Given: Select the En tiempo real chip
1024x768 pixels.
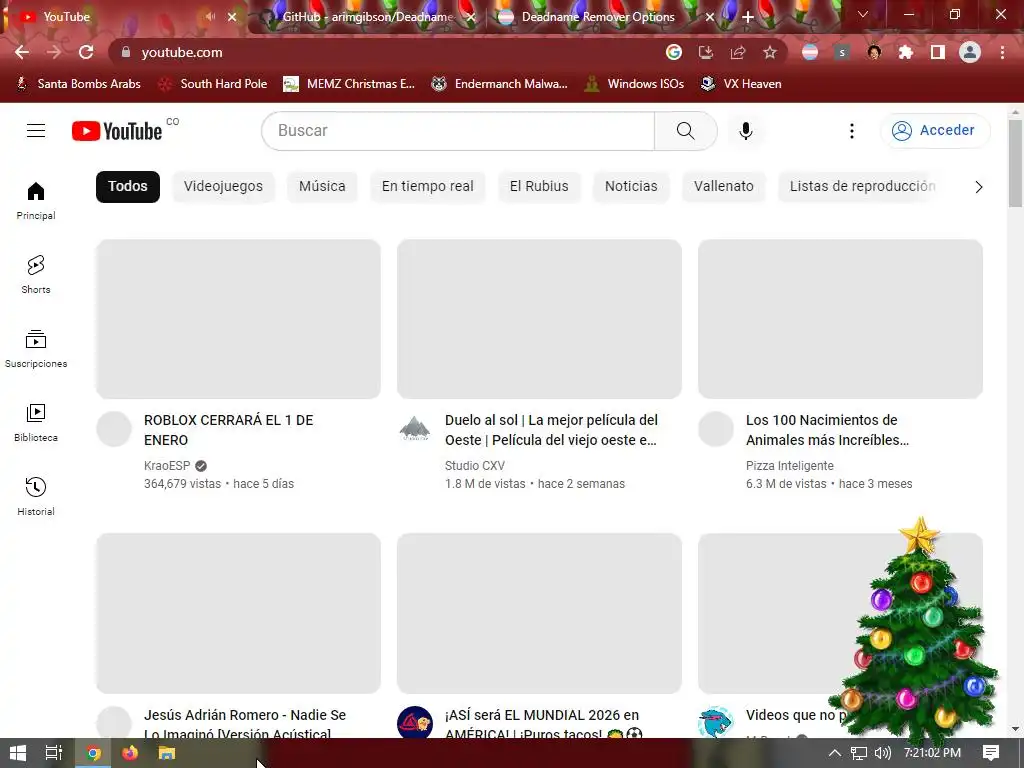Looking at the screenshot, I should point(428,187).
